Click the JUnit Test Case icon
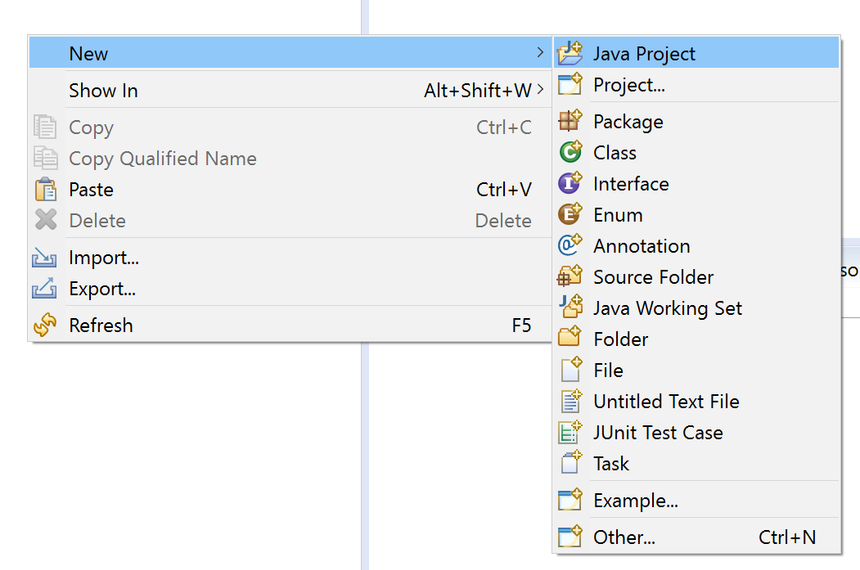 (x=570, y=432)
